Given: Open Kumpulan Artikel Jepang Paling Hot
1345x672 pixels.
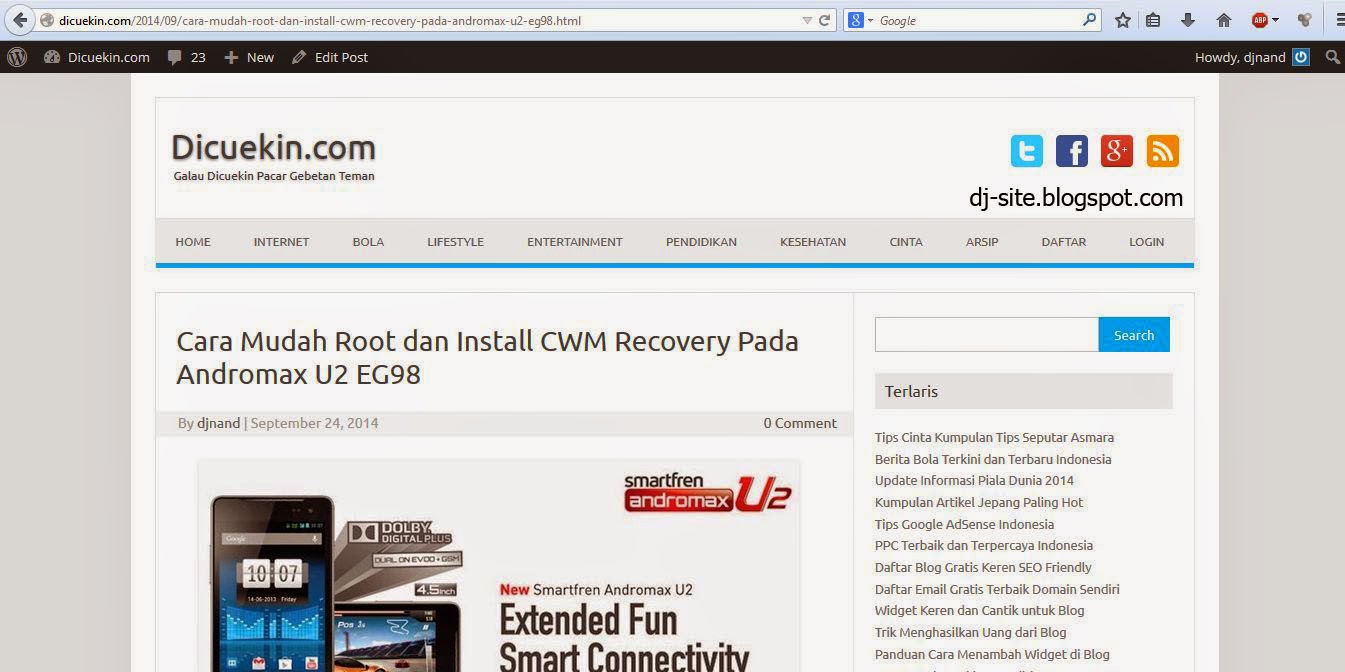Looking at the screenshot, I should pyautogui.click(x=979, y=502).
